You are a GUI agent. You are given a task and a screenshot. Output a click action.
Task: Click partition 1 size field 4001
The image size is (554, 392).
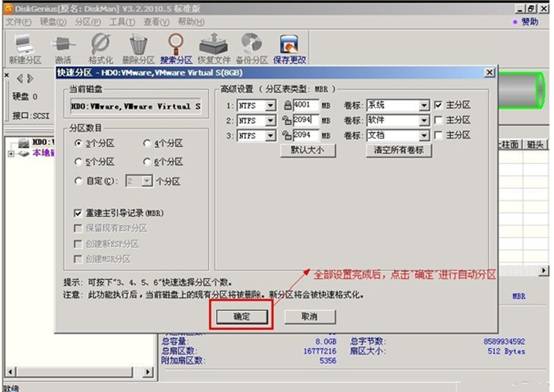coord(306,105)
